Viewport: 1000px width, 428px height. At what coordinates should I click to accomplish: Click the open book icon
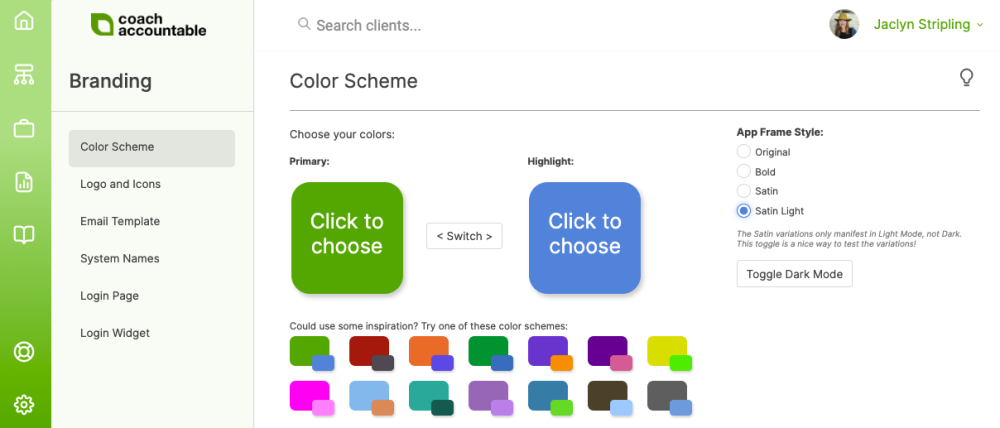pyautogui.click(x=24, y=235)
